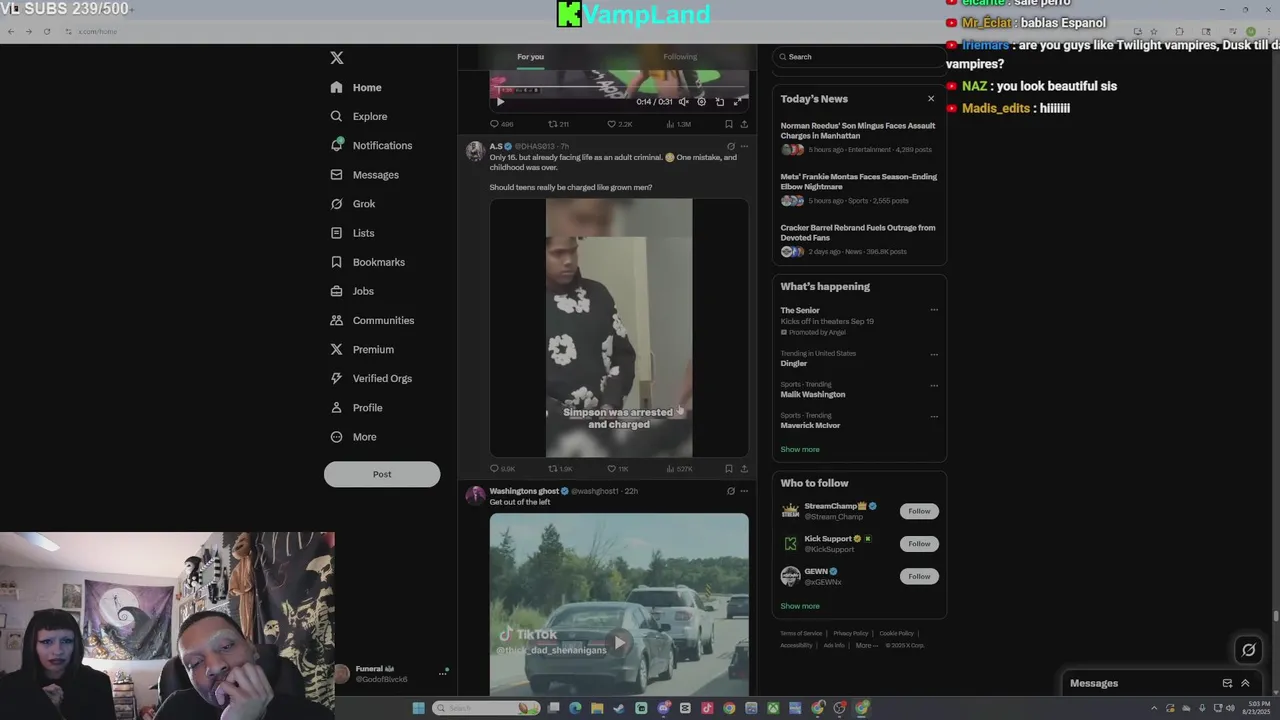
Task: Enter fullscreen on top video
Action: (738, 101)
